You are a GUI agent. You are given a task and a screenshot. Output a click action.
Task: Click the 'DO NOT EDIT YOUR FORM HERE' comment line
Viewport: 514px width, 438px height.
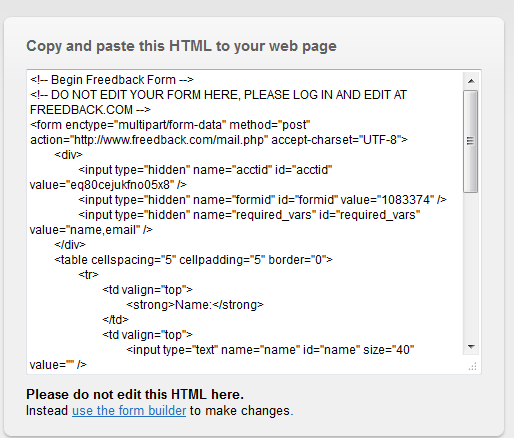point(218,95)
